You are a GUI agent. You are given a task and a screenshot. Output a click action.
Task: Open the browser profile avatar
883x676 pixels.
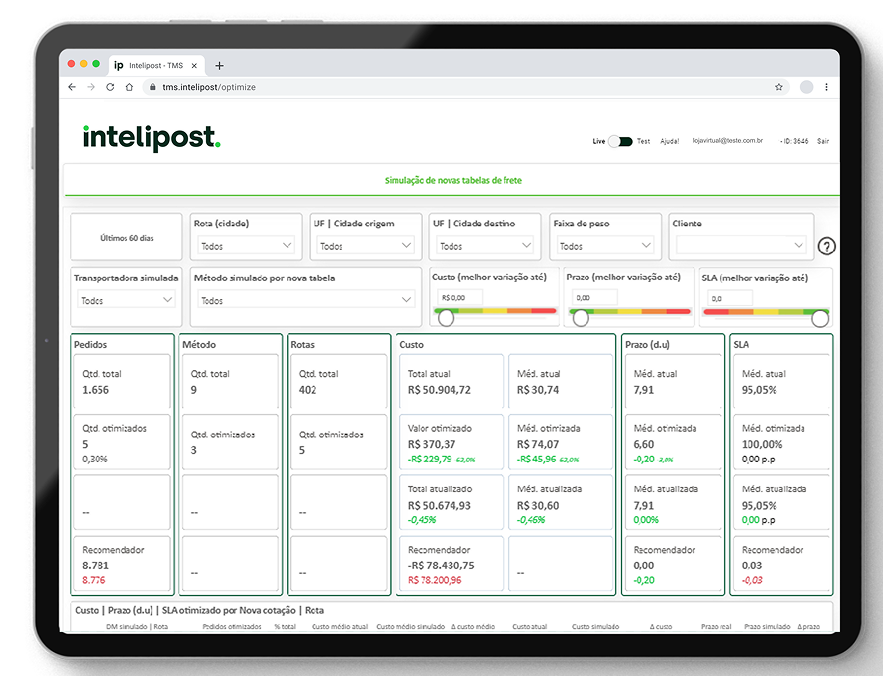[806, 87]
